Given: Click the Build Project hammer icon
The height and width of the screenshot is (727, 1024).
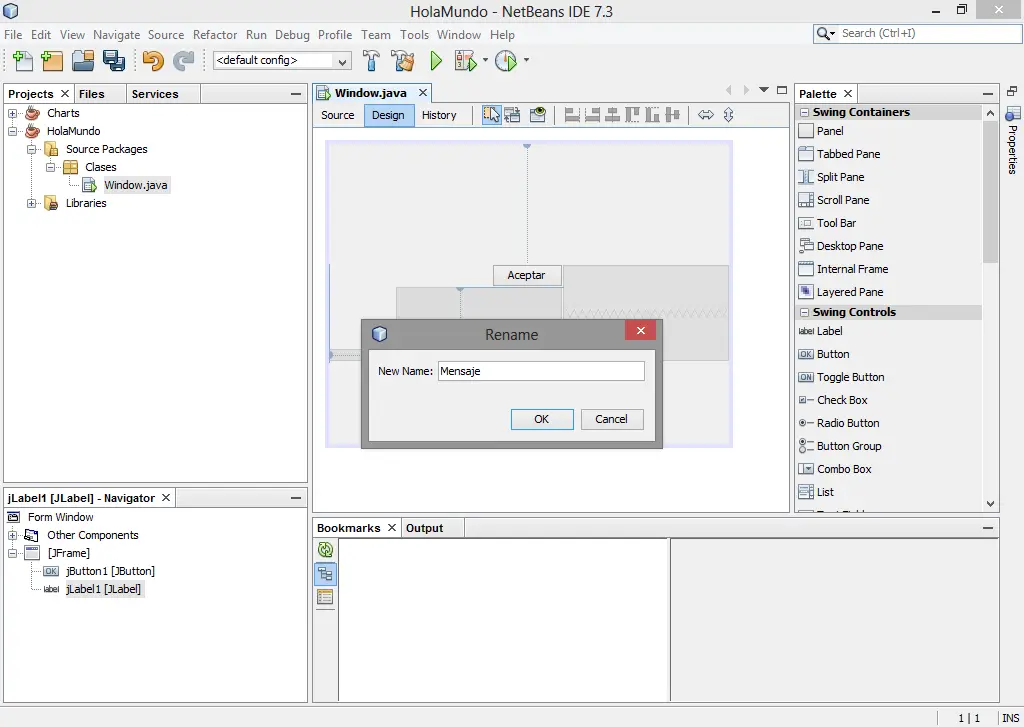Looking at the screenshot, I should pos(371,60).
